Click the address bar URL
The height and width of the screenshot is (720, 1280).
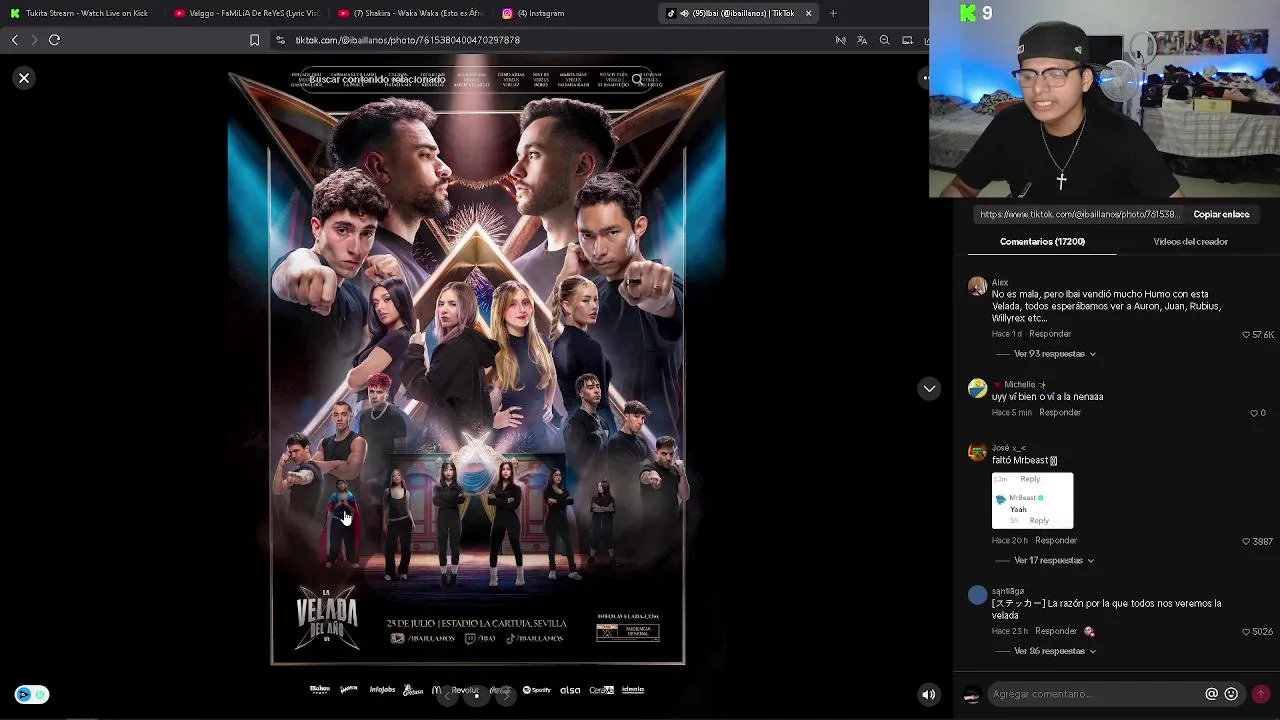coord(407,40)
